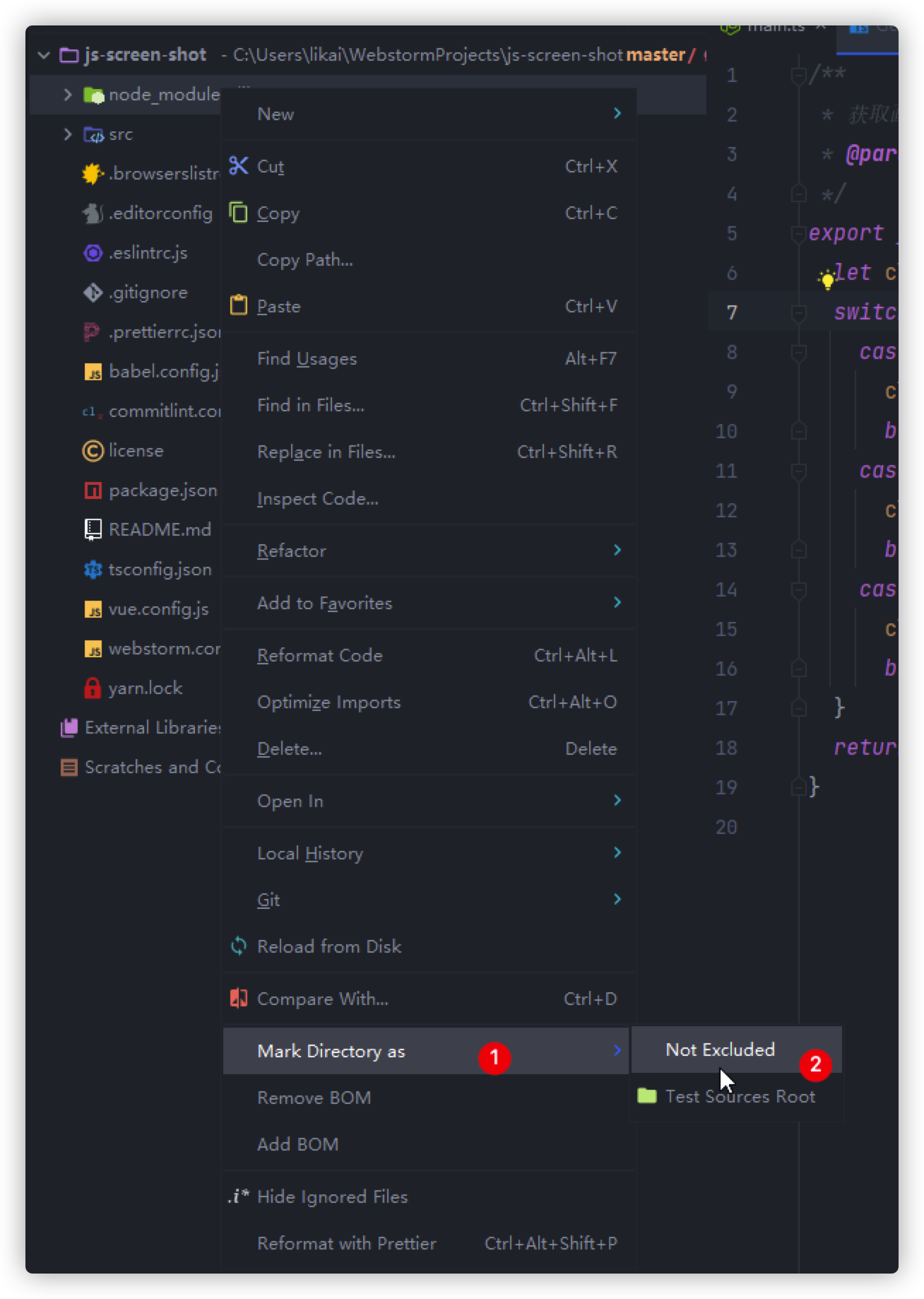Click the yarn.lock red lock icon
924x1299 pixels.
tap(93, 688)
